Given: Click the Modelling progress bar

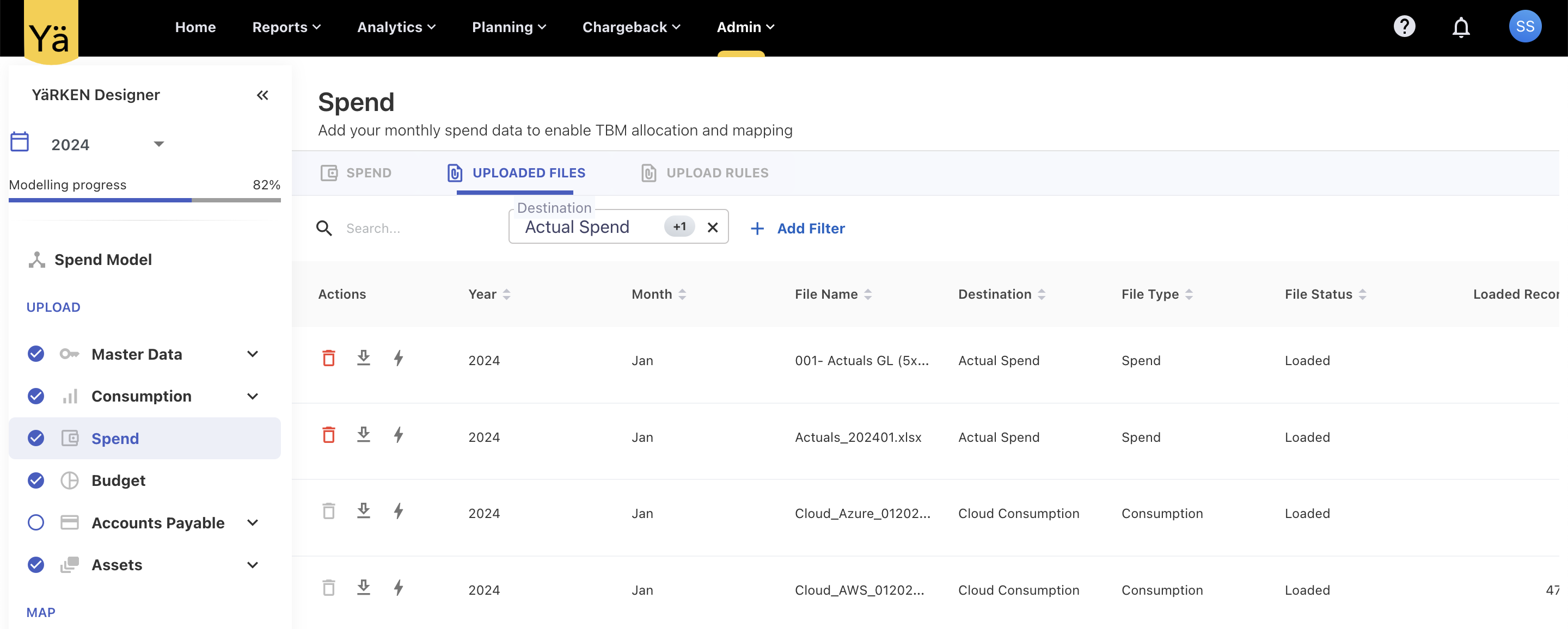Looking at the screenshot, I should pos(145,200).
